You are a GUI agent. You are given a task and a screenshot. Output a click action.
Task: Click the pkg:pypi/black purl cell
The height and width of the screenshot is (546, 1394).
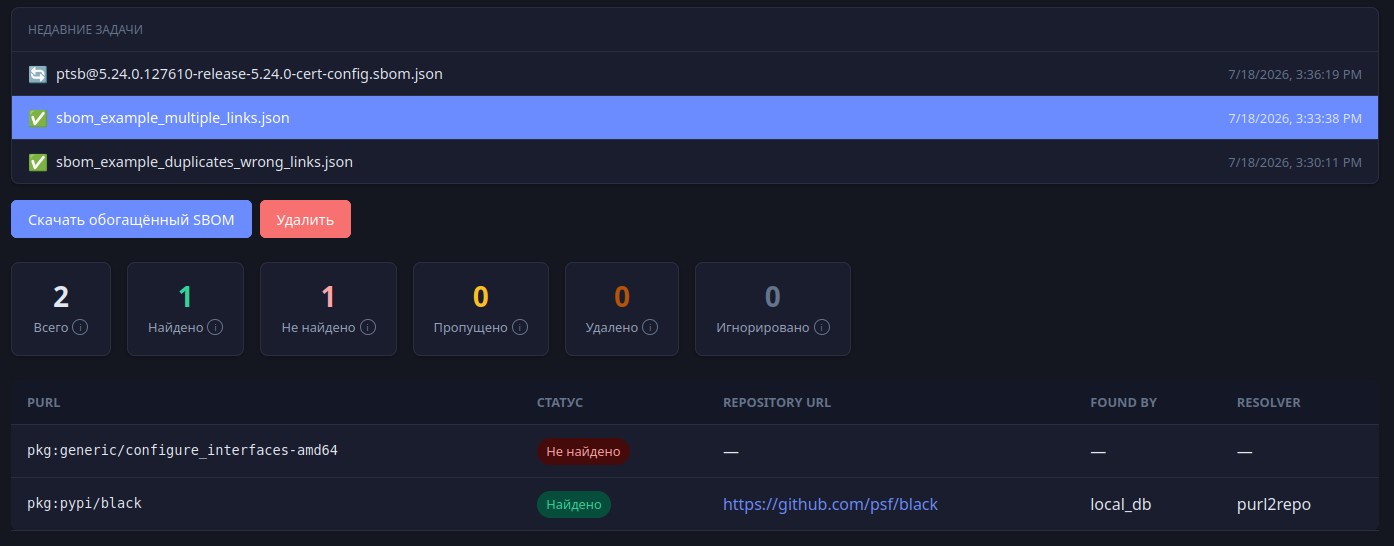click(x=84, y=504)
